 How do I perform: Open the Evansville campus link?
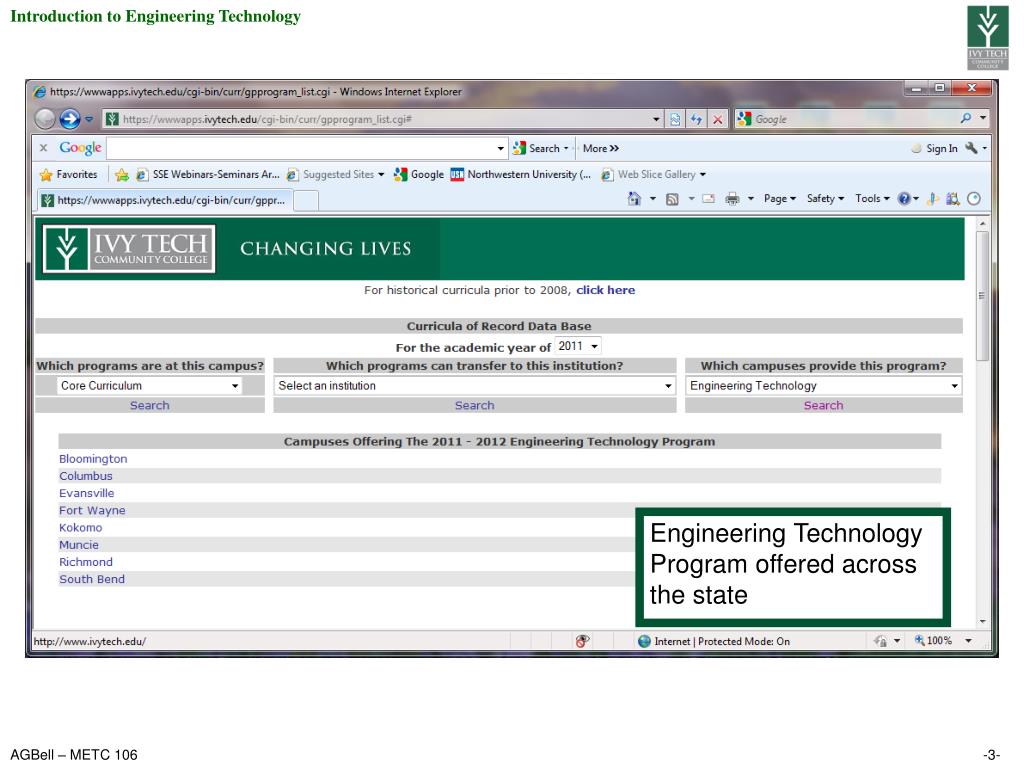pyautogui.click(x=86, y=493)
